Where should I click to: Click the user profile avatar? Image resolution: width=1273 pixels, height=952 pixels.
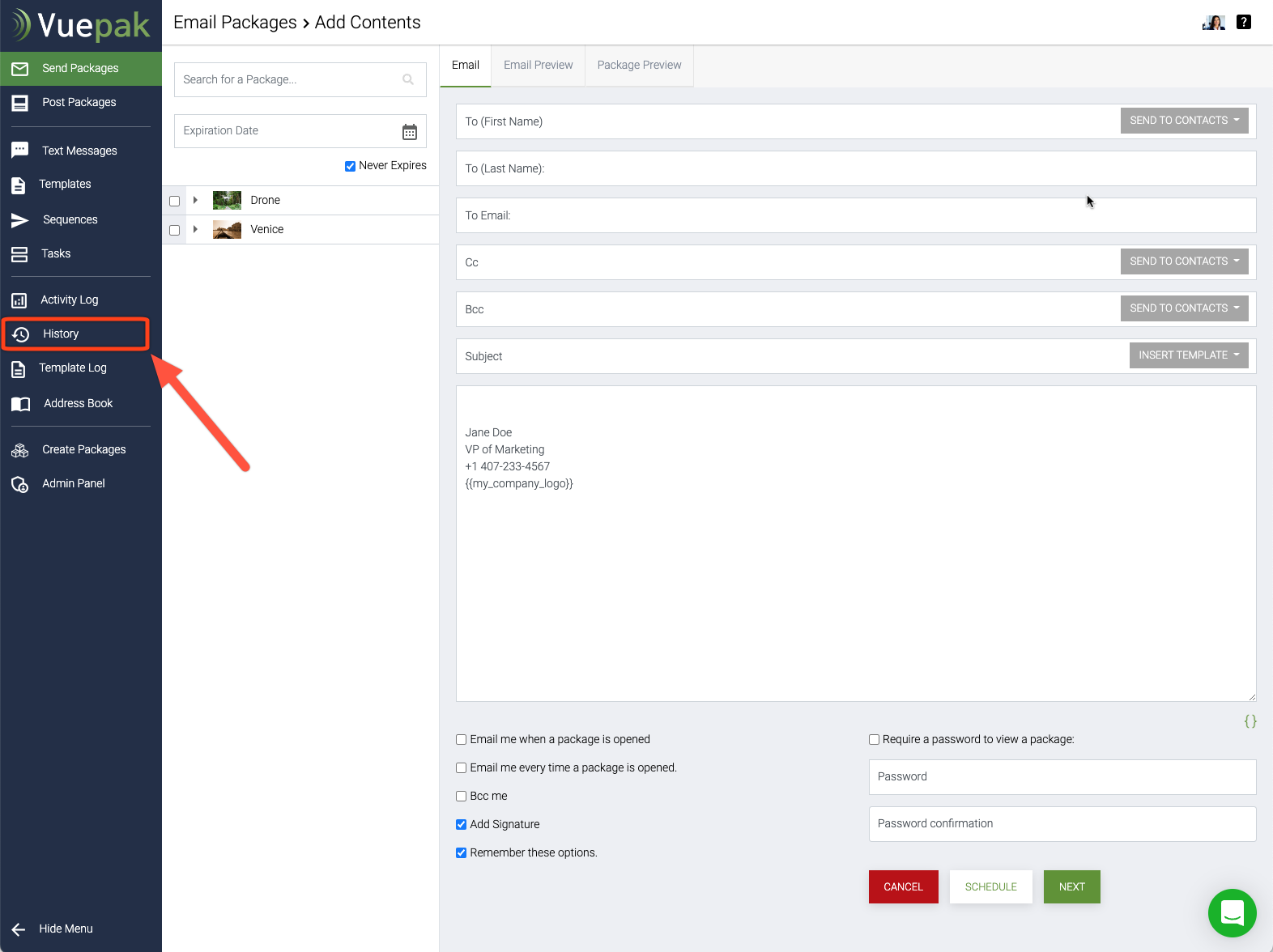coord(1213,23)
